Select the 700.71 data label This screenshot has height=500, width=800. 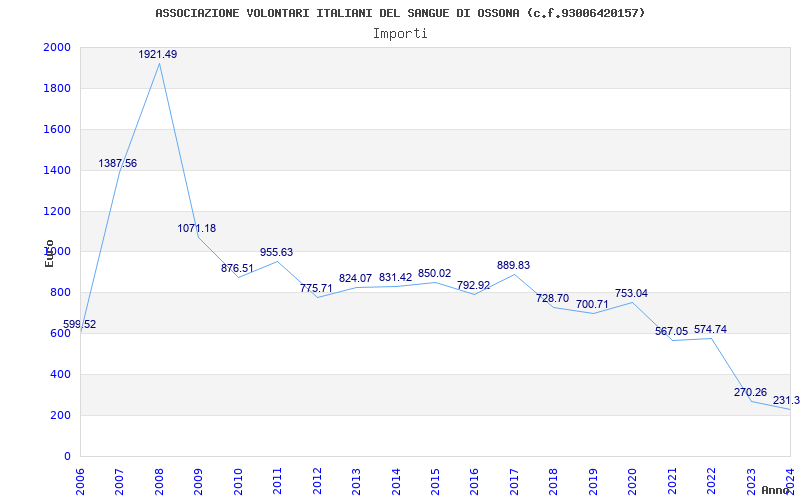coord(592,304)
